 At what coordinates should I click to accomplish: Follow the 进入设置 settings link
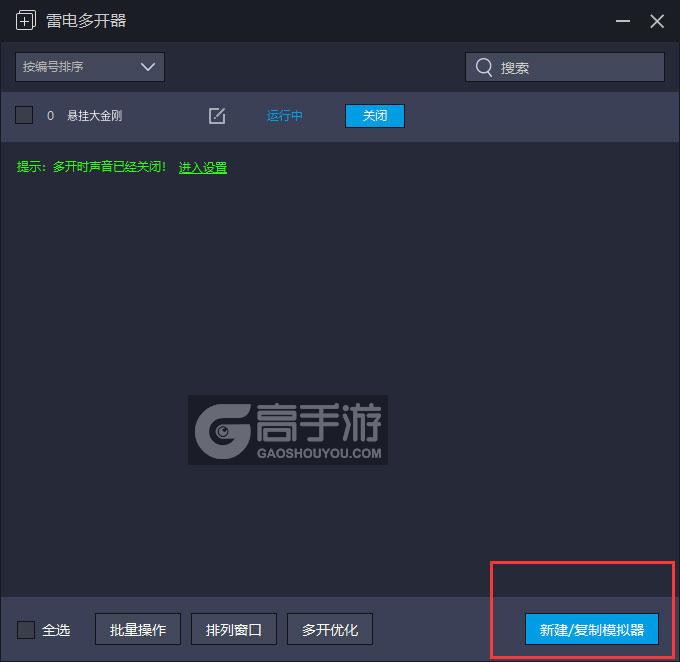coord(203,167)
